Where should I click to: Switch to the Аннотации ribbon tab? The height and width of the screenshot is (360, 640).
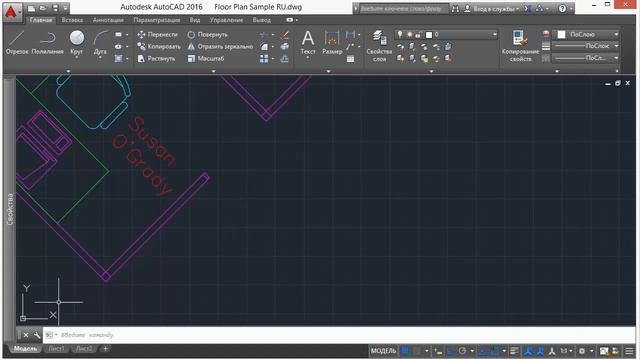(x=108, y=20)
